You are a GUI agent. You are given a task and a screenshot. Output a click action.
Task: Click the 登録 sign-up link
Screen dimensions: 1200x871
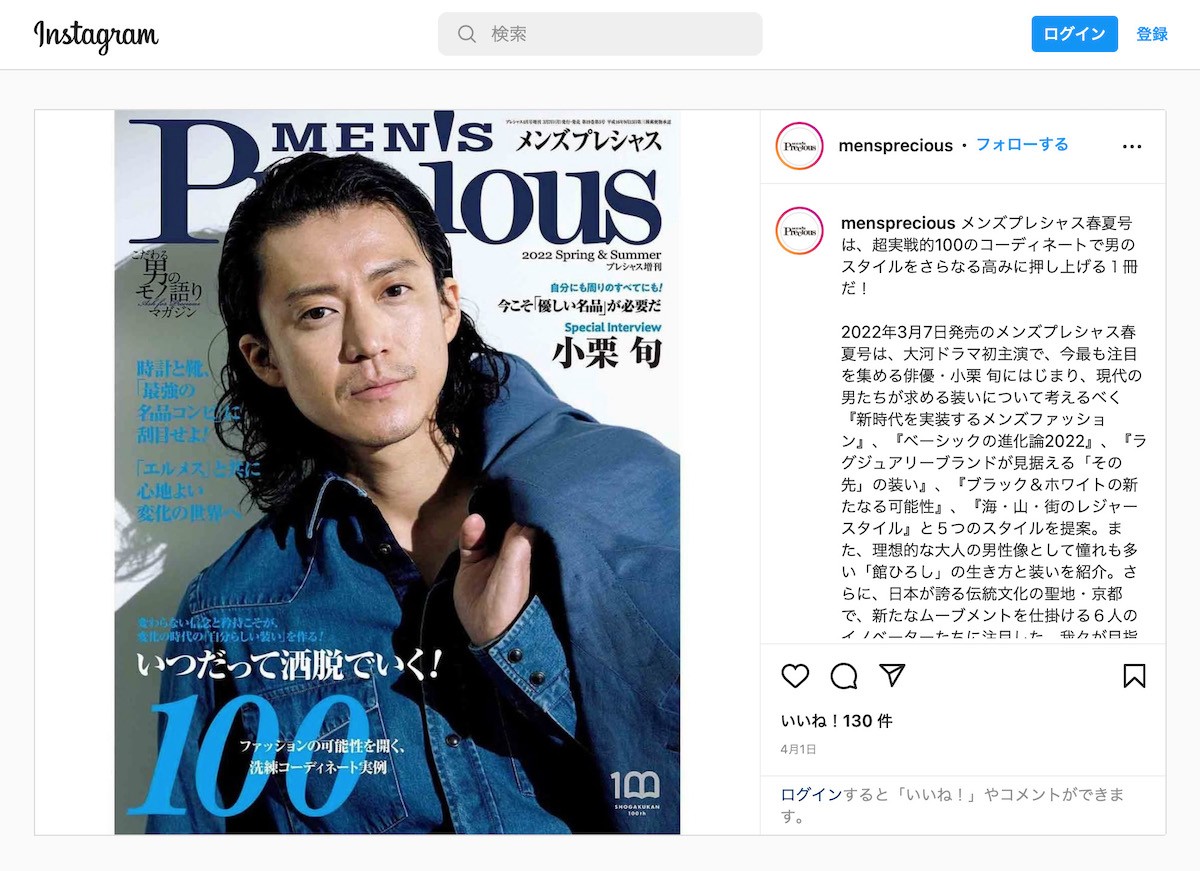pos(1152,34)
